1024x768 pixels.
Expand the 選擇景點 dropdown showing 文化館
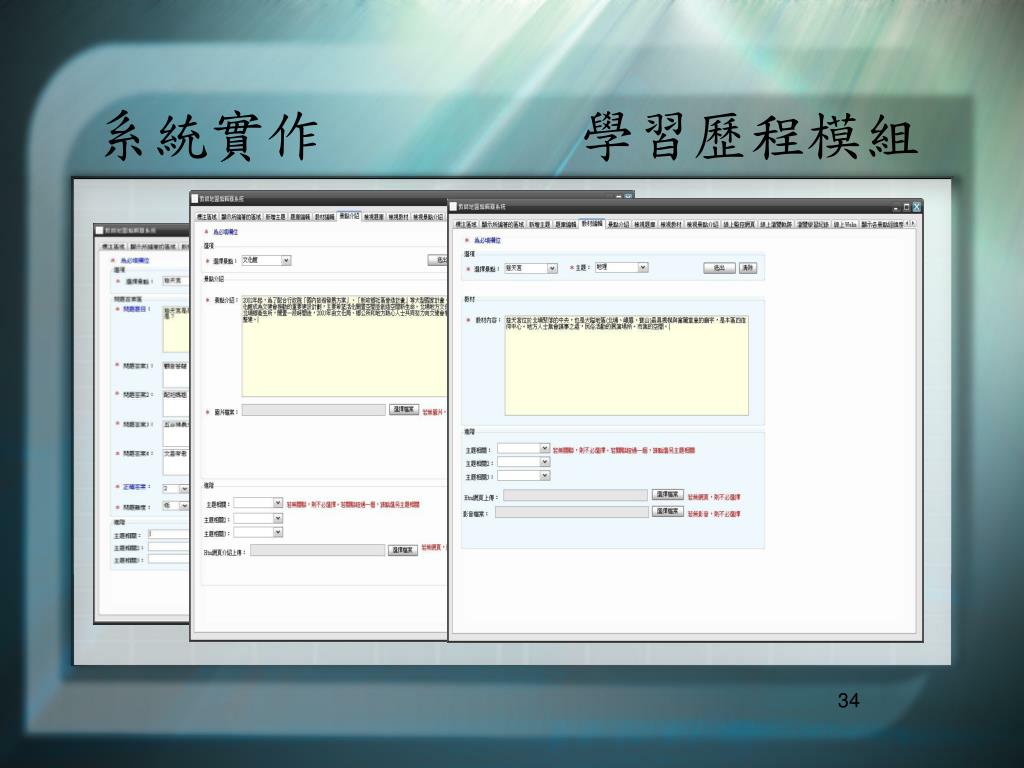coord(285,261)
